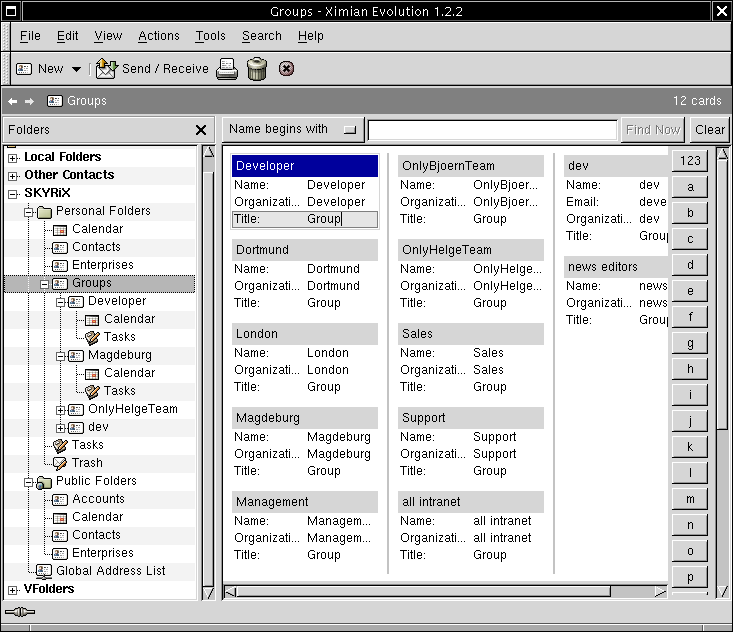Expand the dev folder node

(60, 428)
